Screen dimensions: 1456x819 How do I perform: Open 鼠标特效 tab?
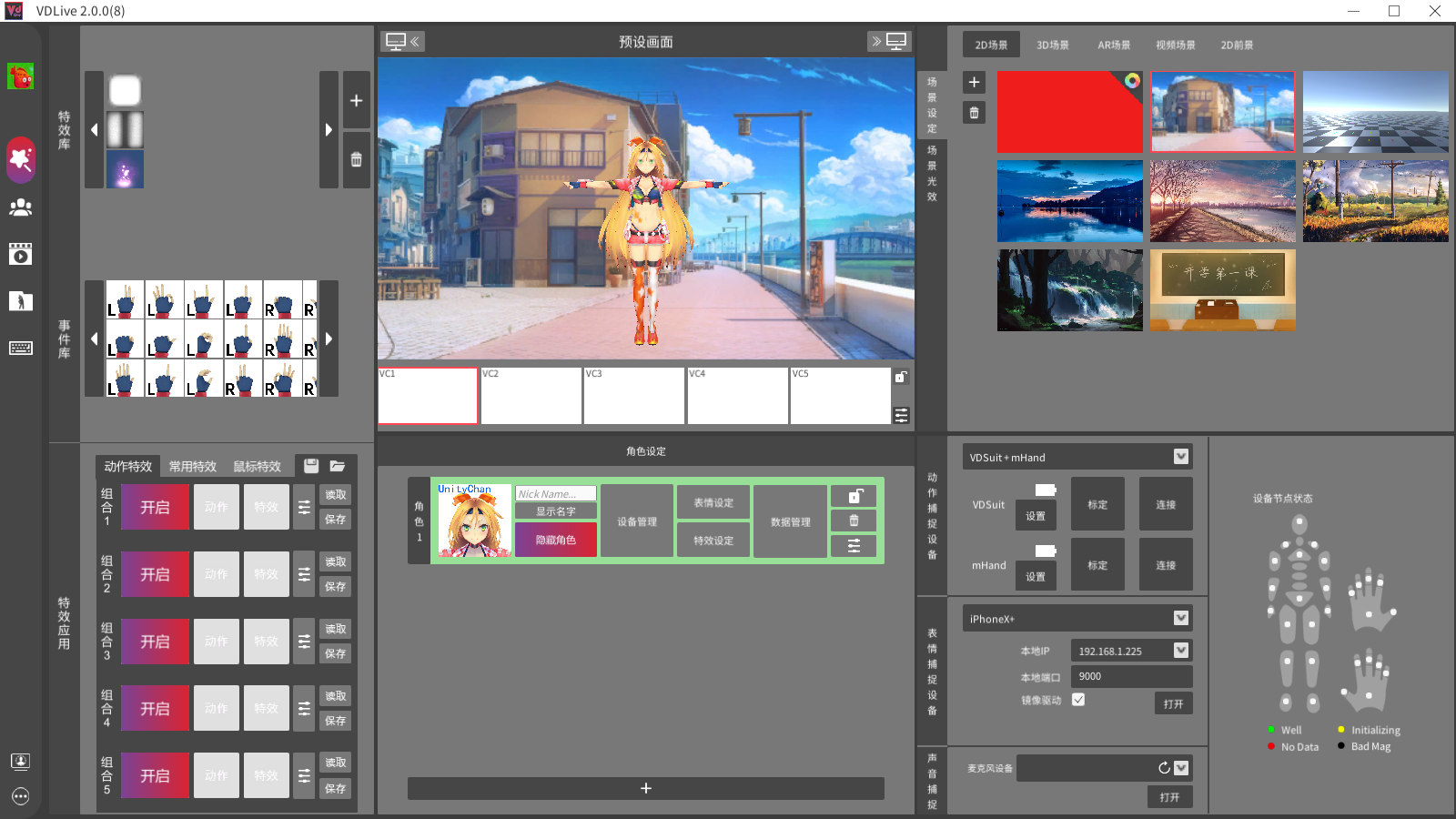pos(258,466)
